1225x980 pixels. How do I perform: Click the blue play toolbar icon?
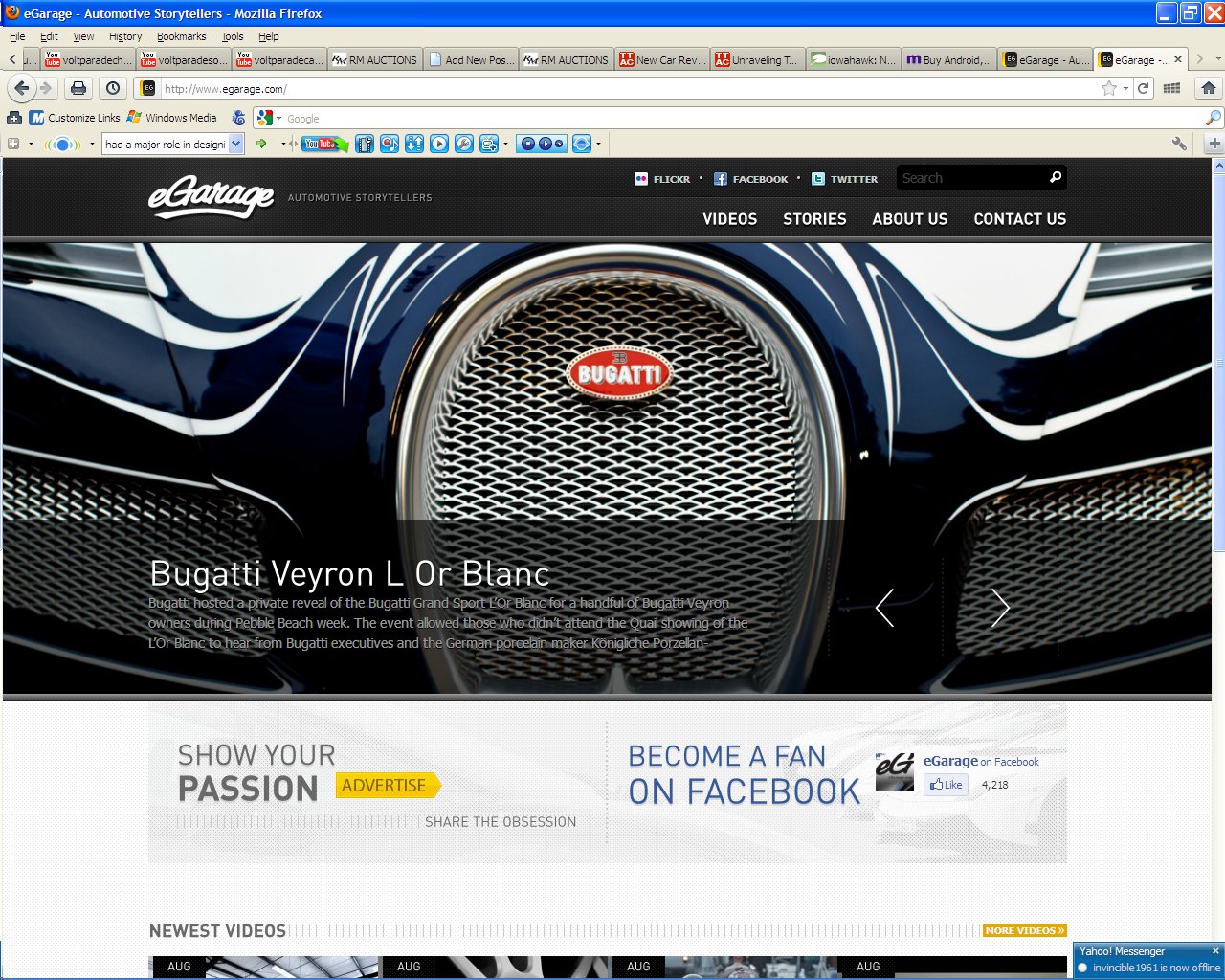point(439,144)
